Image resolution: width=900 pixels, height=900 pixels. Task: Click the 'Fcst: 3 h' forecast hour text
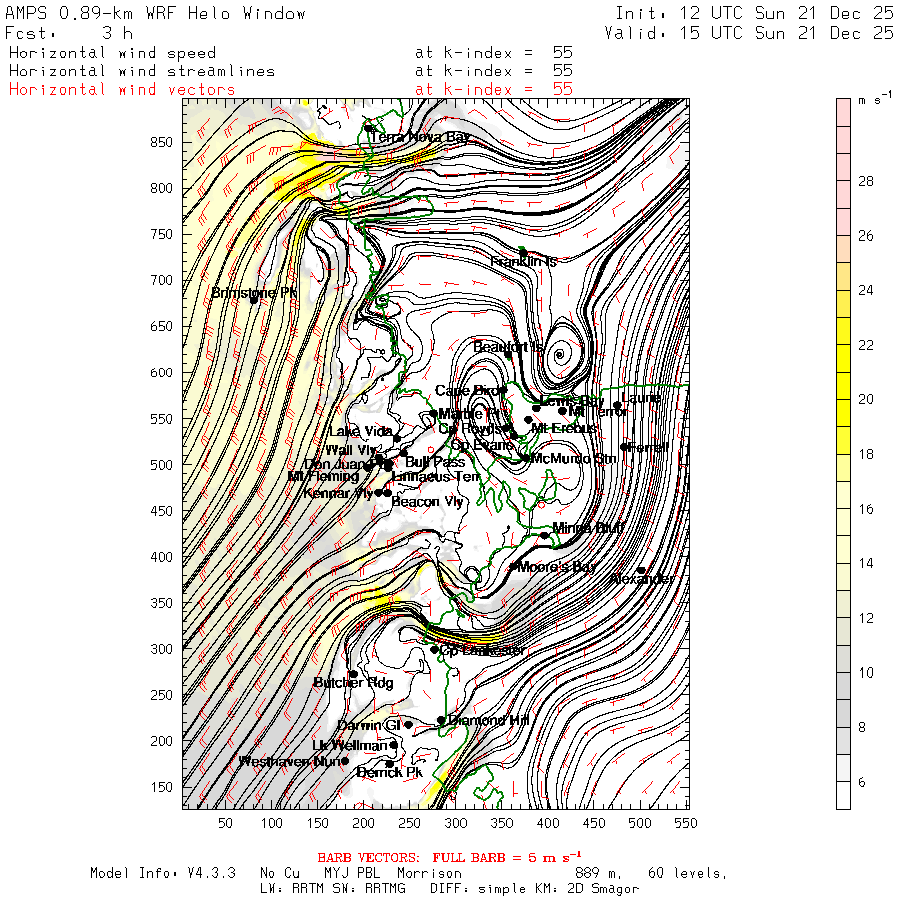[69, 33]
